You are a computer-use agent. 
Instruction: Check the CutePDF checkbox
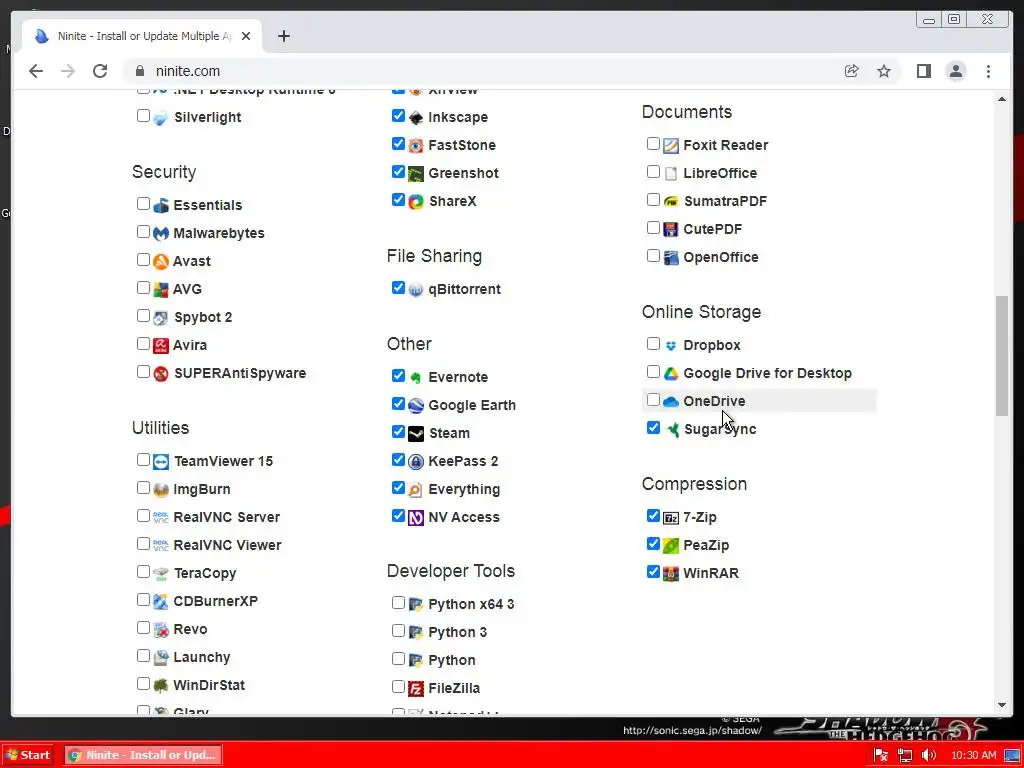pyautogui.click(x=653, y=228)
